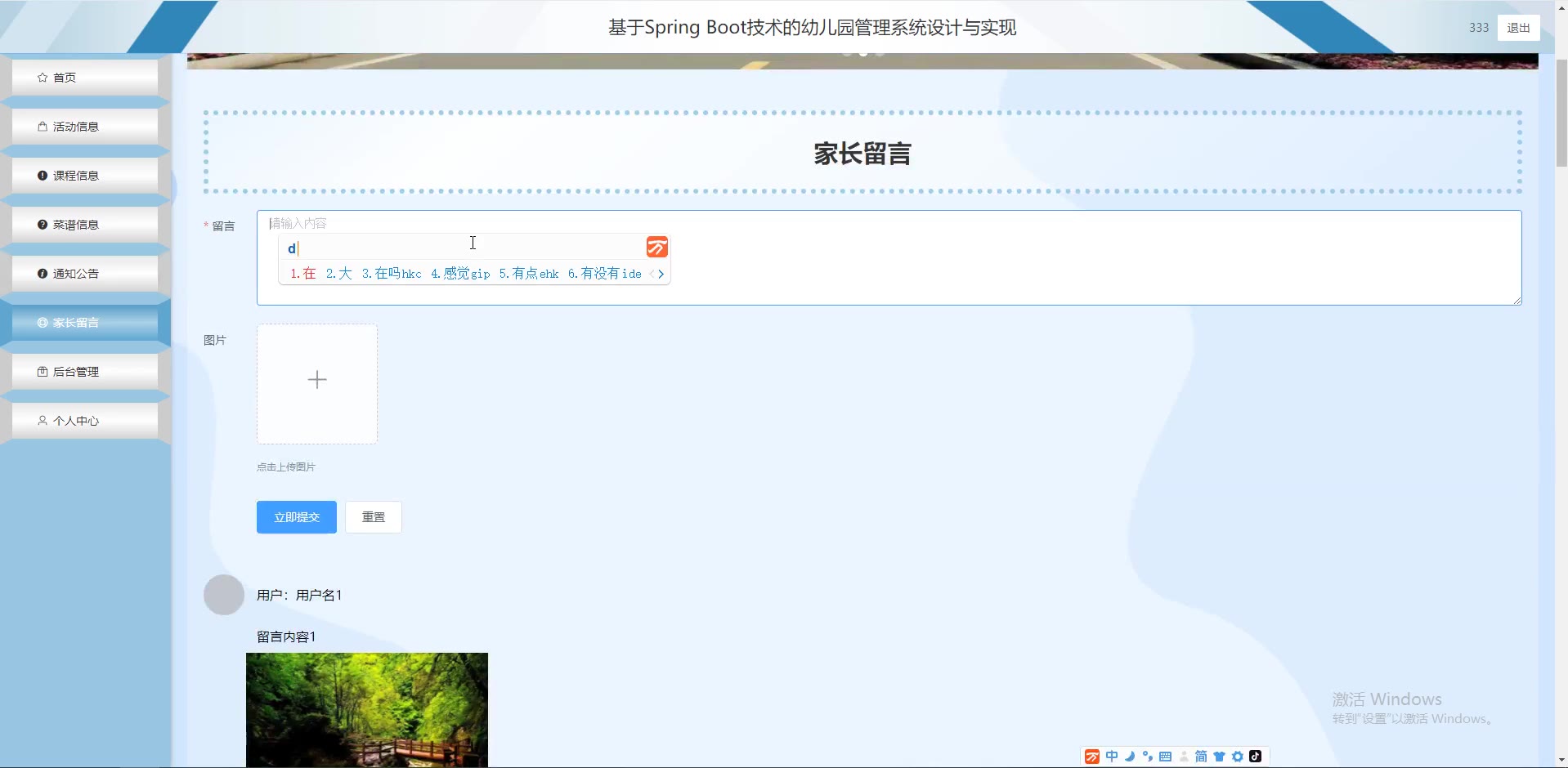Click the site title in the header
Screen dimensions: 1568x768
[x=812, y=28]
